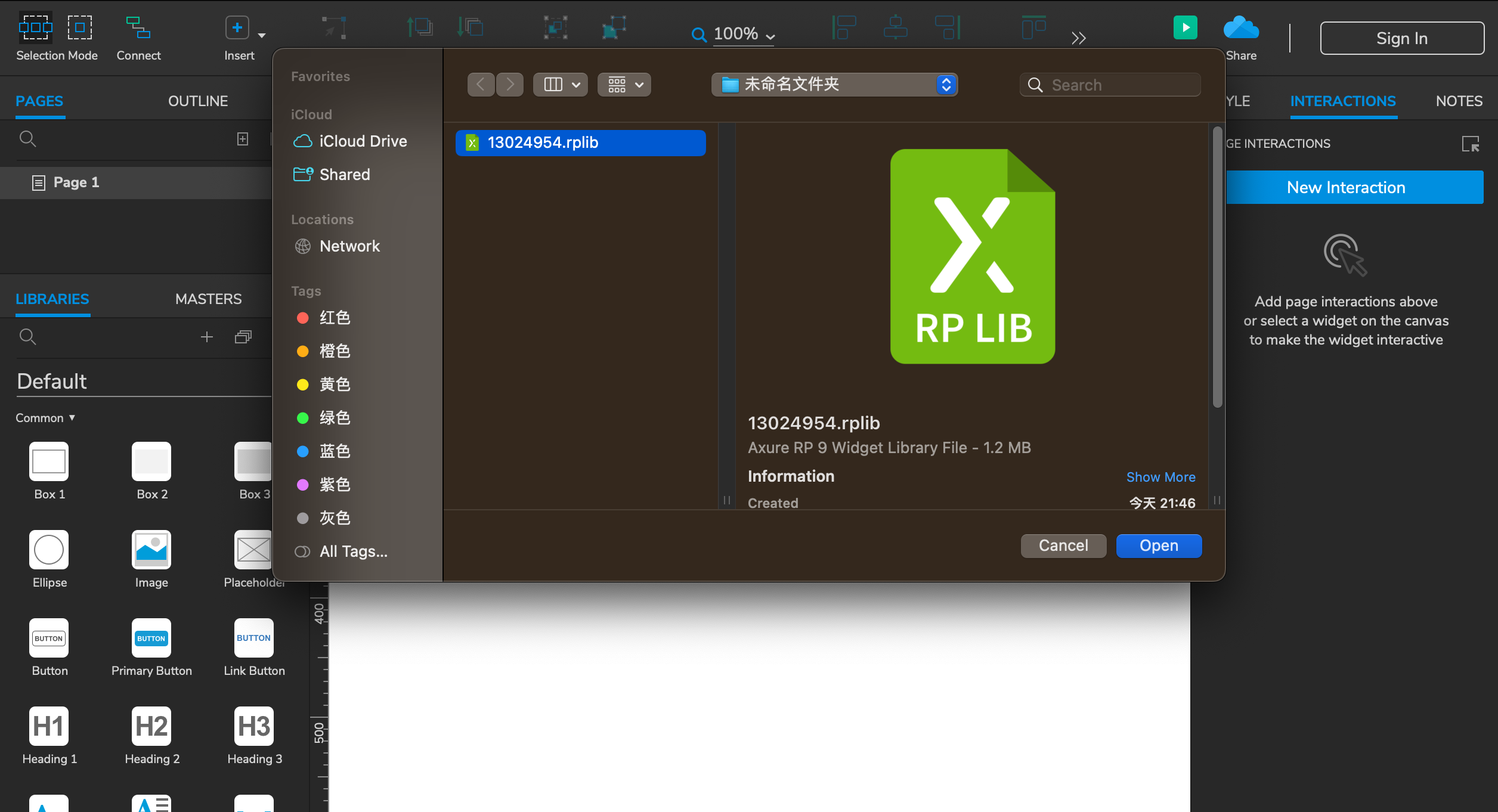Select the Box 1 widget
Screen dimensions: 1498x812
point(49,470)
